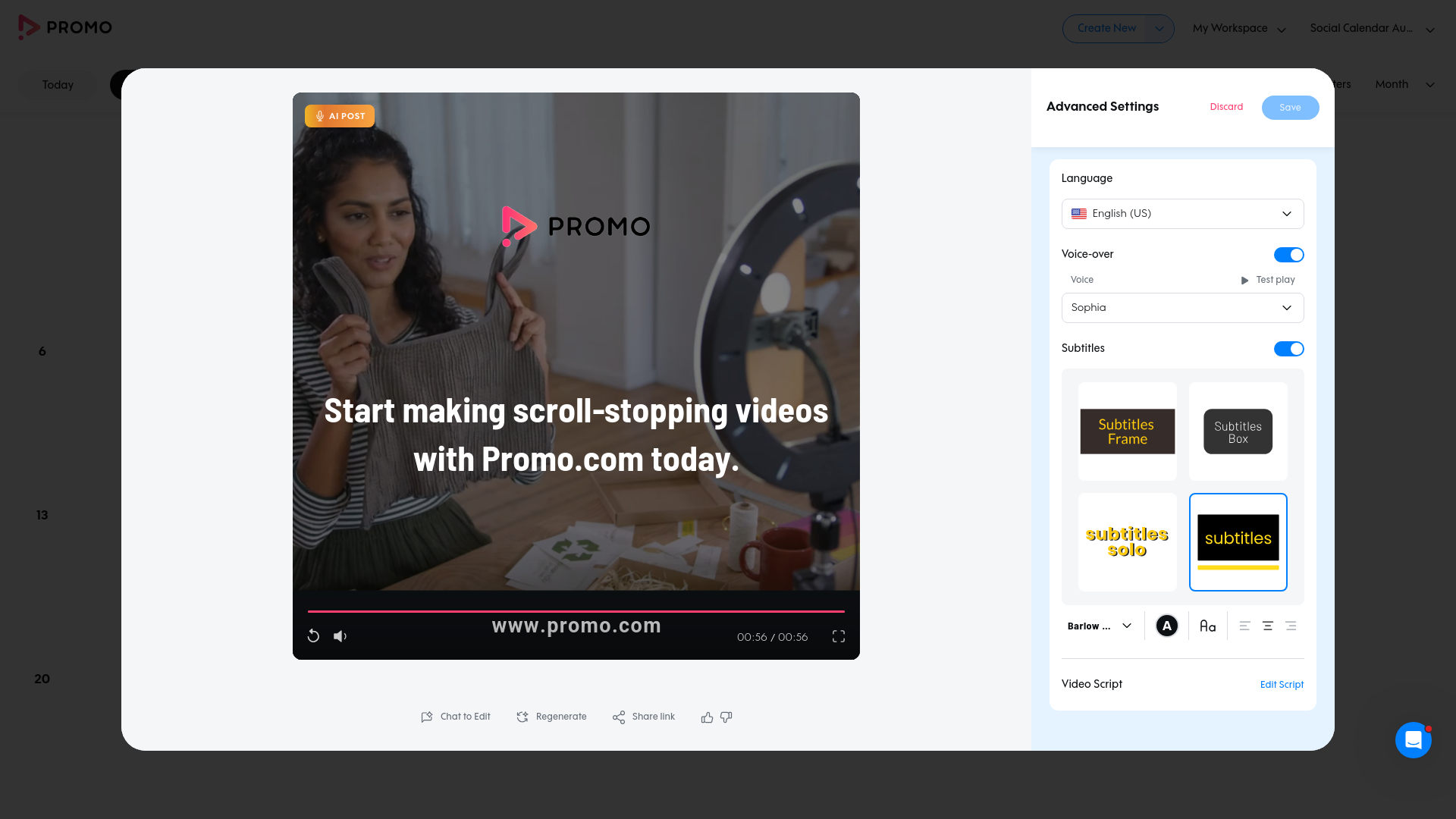Open fullscreen video view

pos(839,636)
